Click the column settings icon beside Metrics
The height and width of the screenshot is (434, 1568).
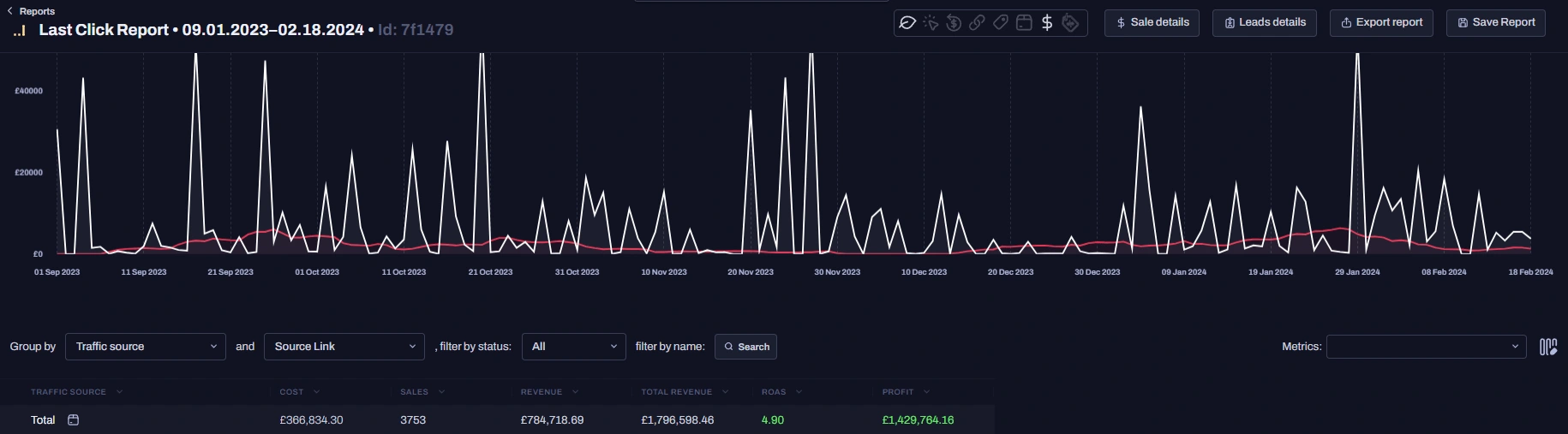[1547, 347]
